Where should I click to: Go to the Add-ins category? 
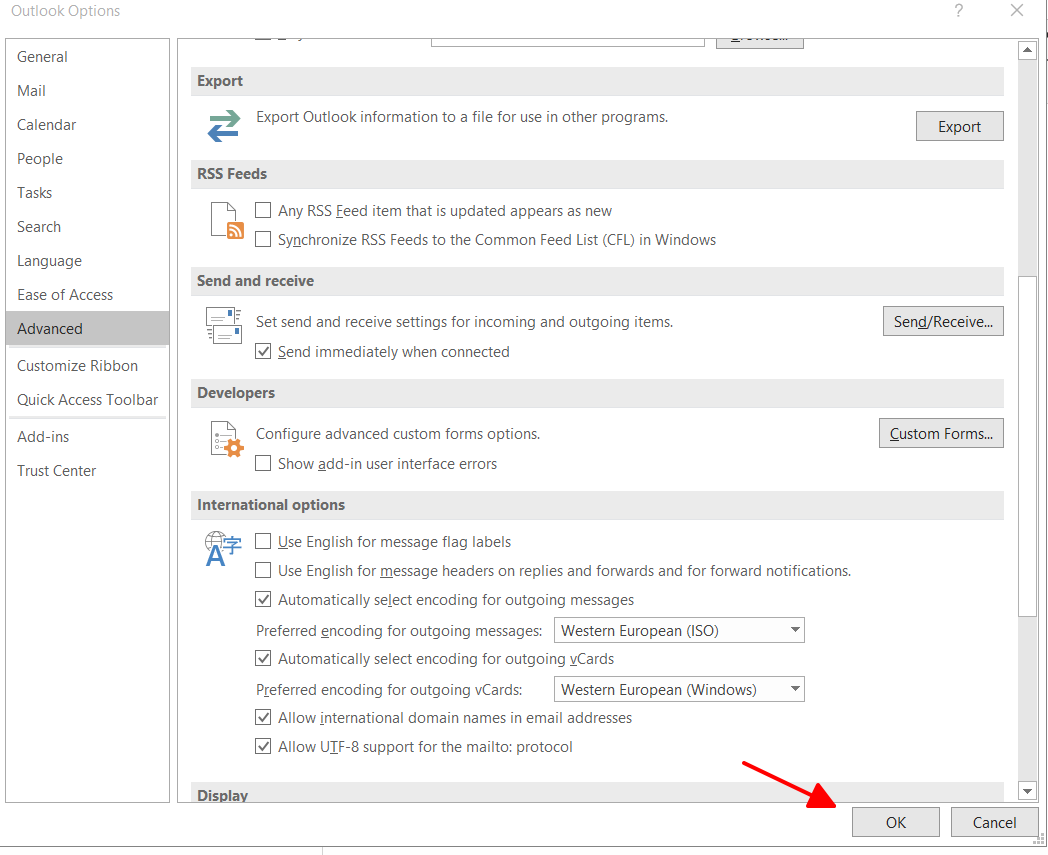pyautogui.click(x=88, y=437)
